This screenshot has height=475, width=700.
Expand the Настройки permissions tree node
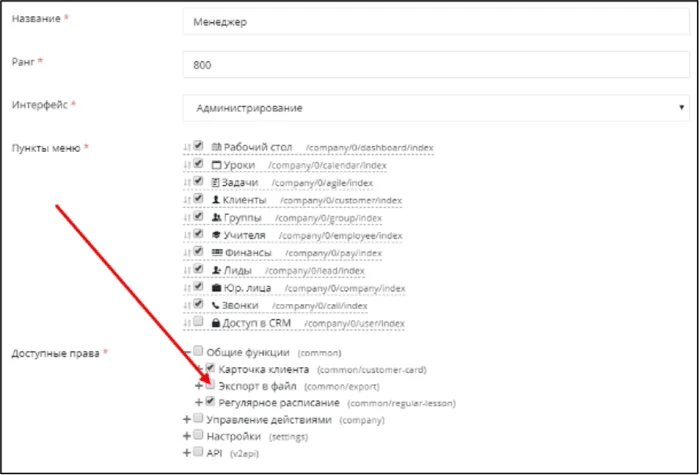tap(187, 436)
